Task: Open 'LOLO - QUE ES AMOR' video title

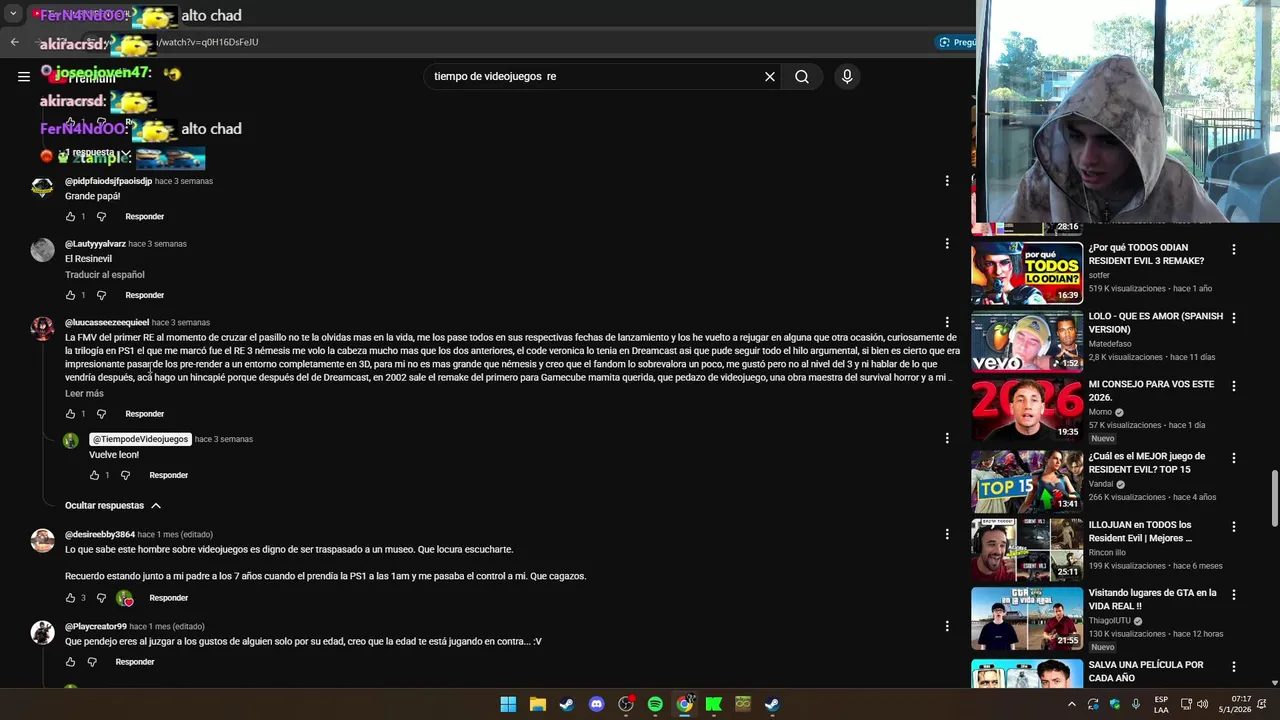Action: pyautogui.click(x=1155, y=323)
